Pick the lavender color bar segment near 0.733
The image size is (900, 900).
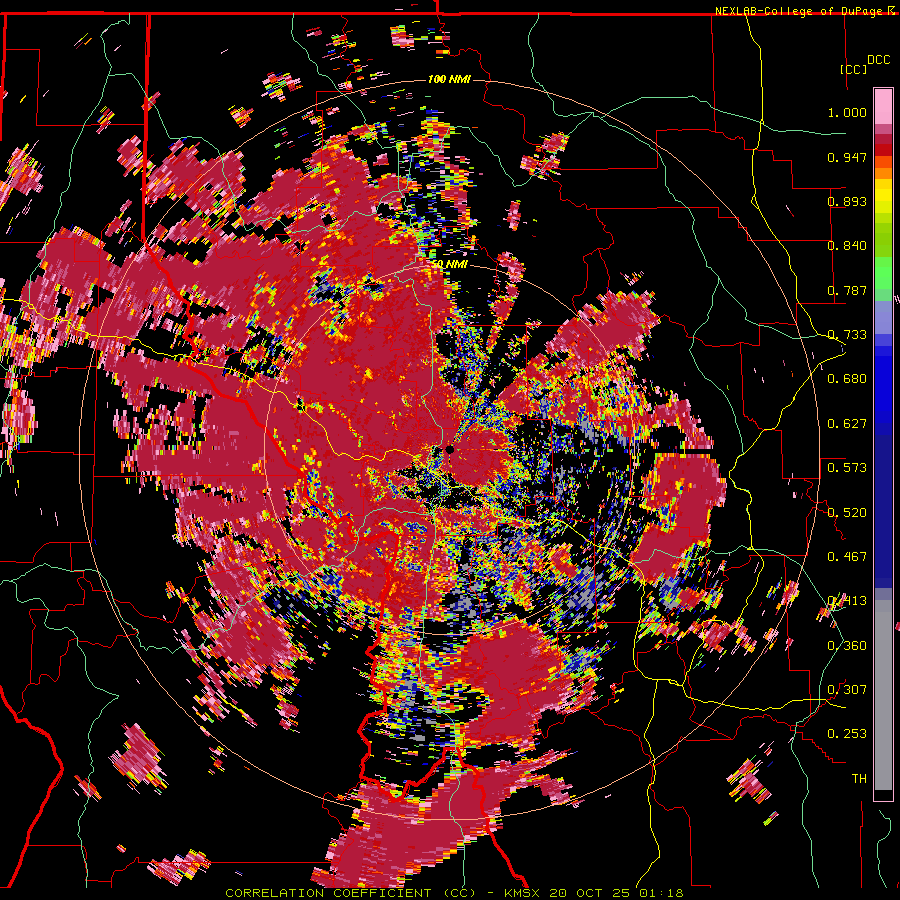pos(883,317)
